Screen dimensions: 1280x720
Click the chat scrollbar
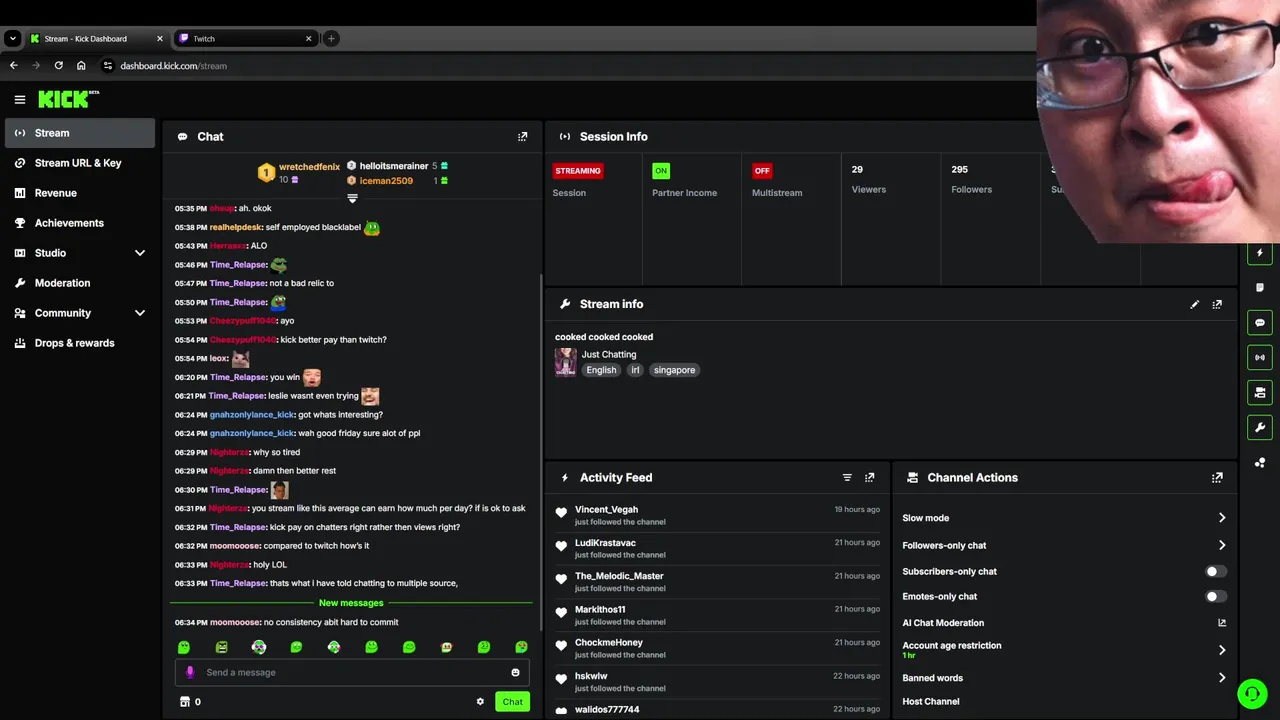[540, 450]
